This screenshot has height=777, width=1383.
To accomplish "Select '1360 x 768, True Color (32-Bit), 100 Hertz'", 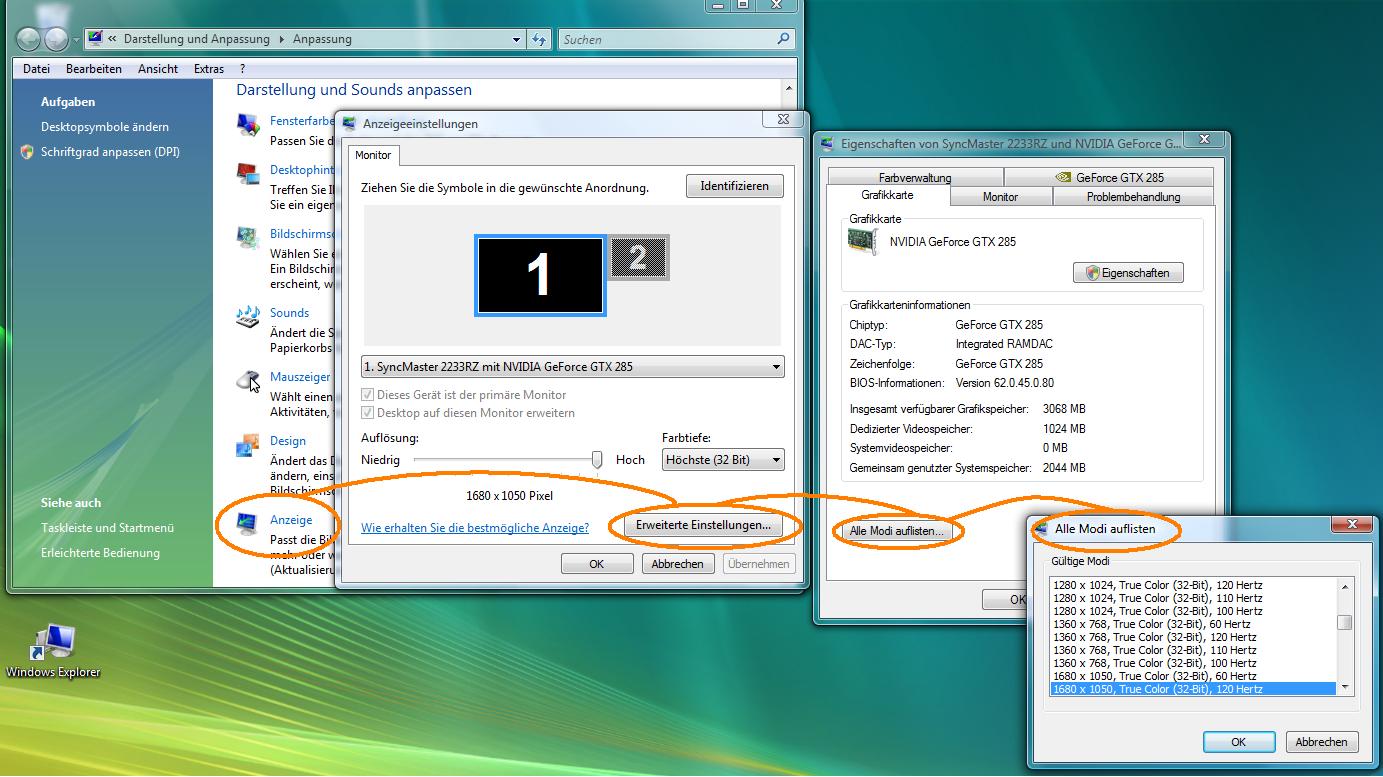I will point(1193,663).
